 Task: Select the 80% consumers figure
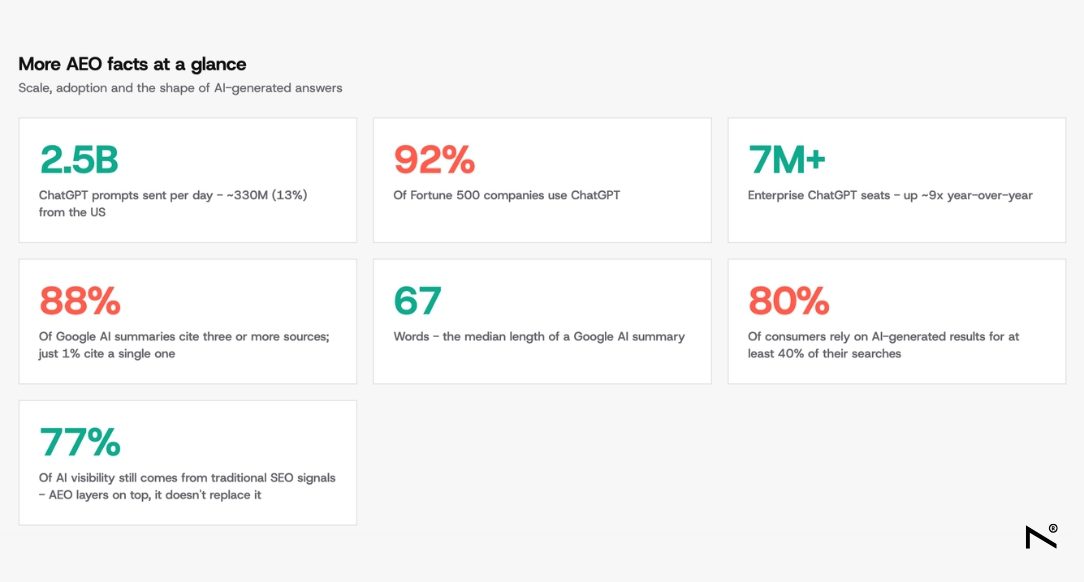[789, 301]
